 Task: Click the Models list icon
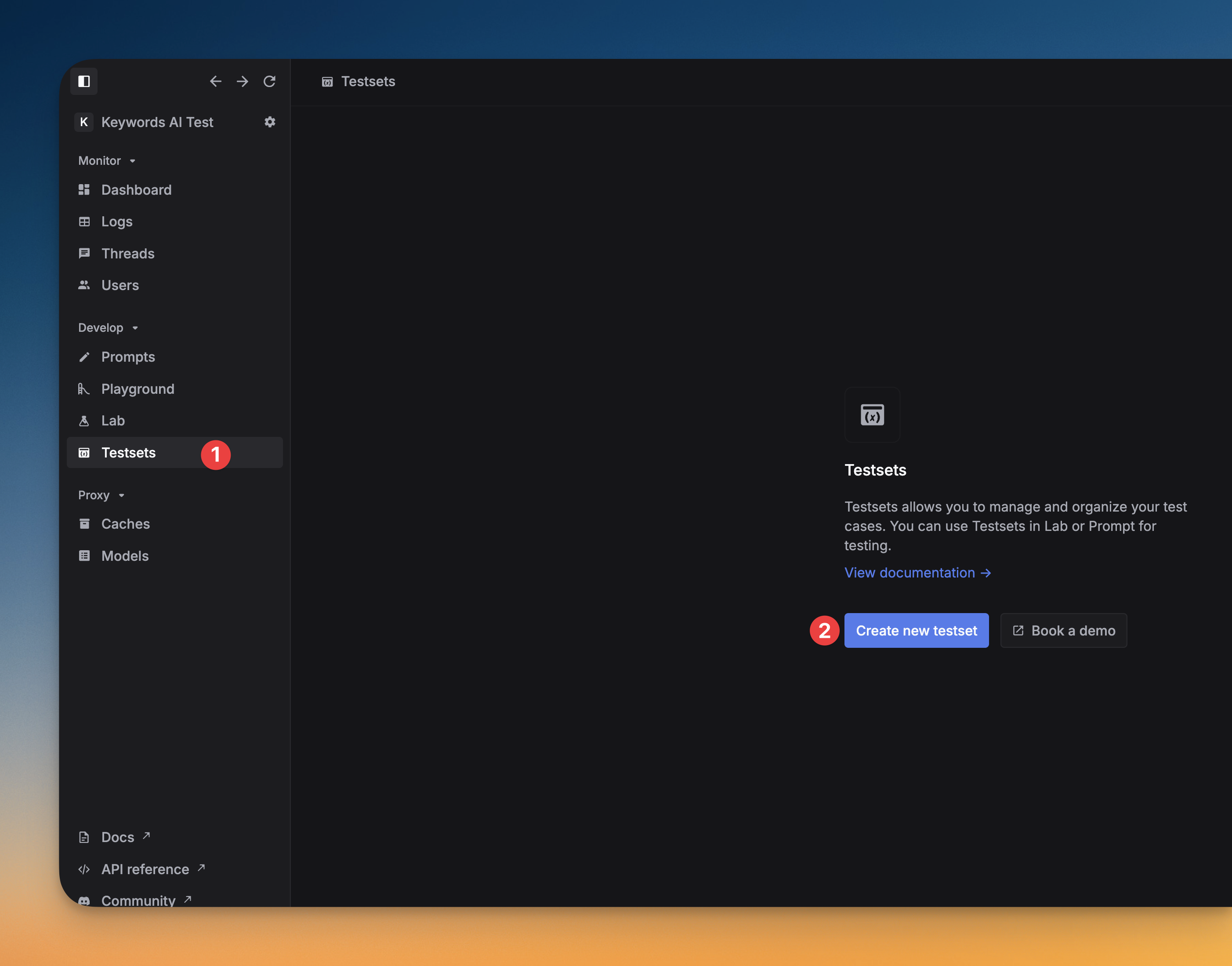[84, 556]
